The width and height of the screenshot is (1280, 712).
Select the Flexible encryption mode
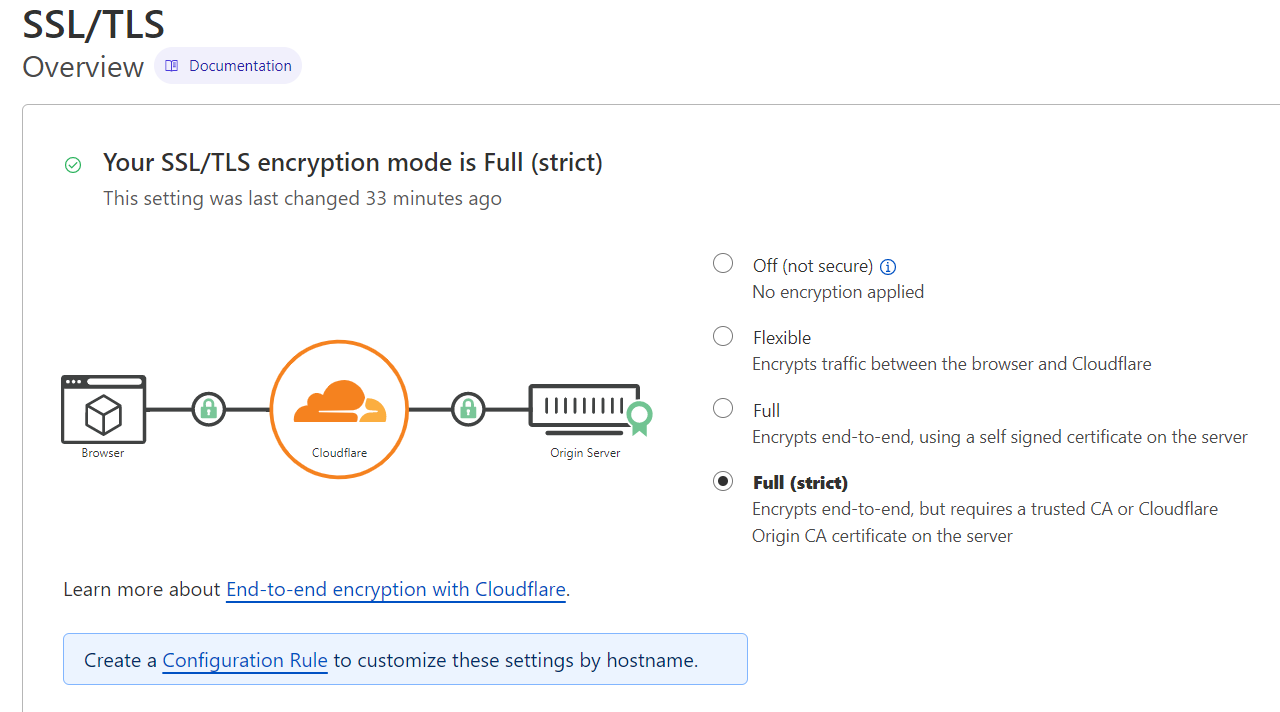[723, 337]
